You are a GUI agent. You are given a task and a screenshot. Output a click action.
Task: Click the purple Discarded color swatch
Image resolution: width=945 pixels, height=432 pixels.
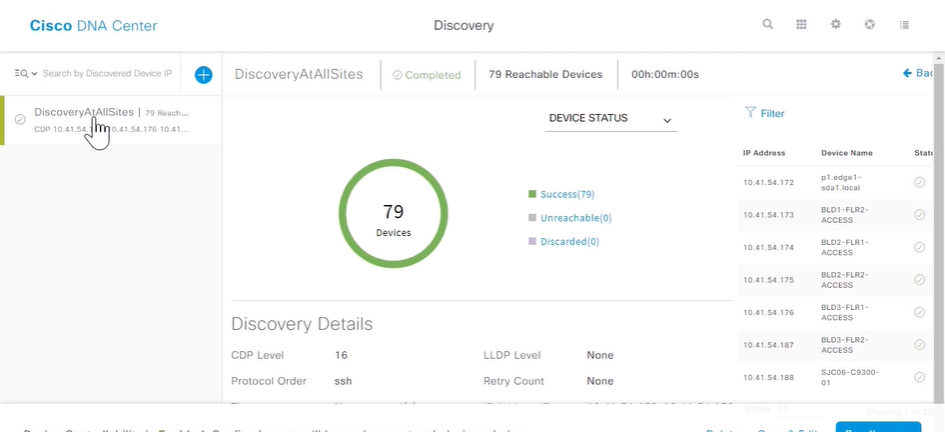click(x=532, y=242)
